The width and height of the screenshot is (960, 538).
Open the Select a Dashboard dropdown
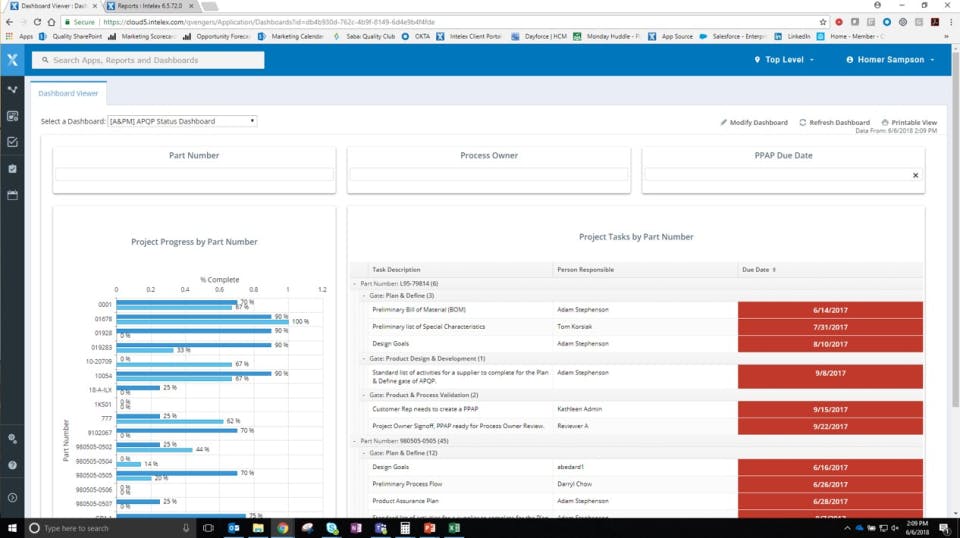click(182, 121)
